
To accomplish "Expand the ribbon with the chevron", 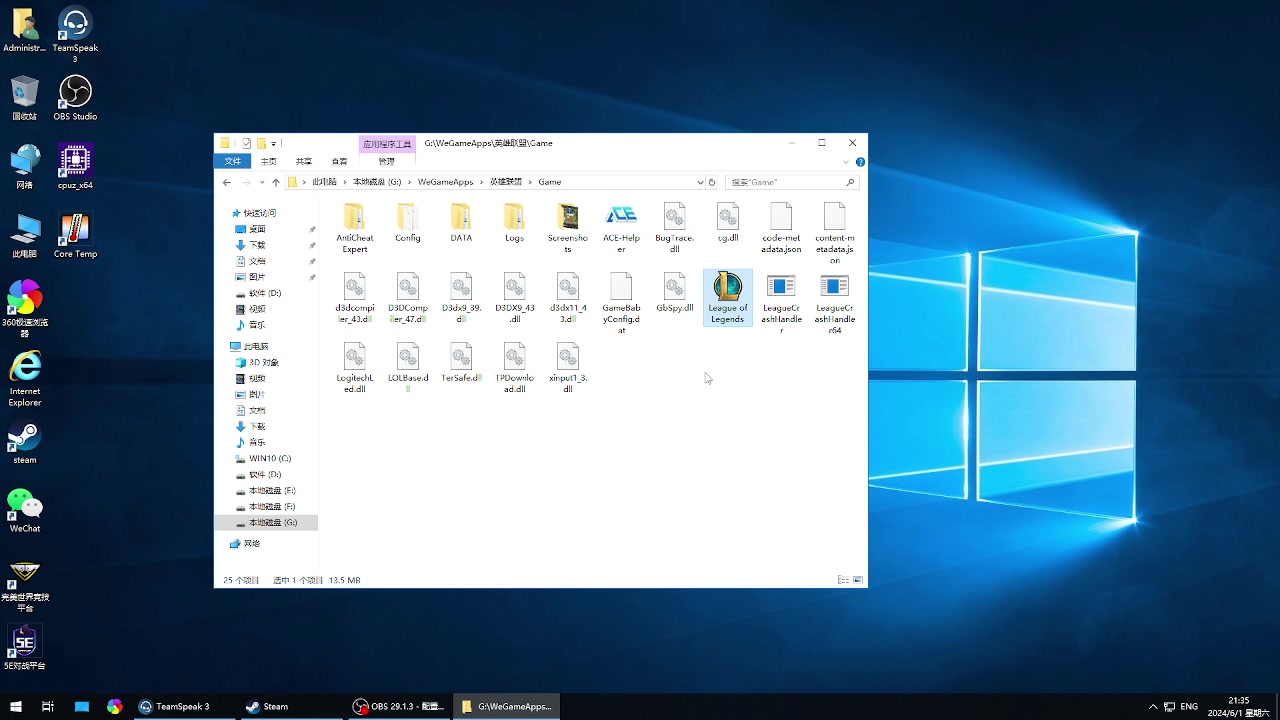I will point(847,161).
